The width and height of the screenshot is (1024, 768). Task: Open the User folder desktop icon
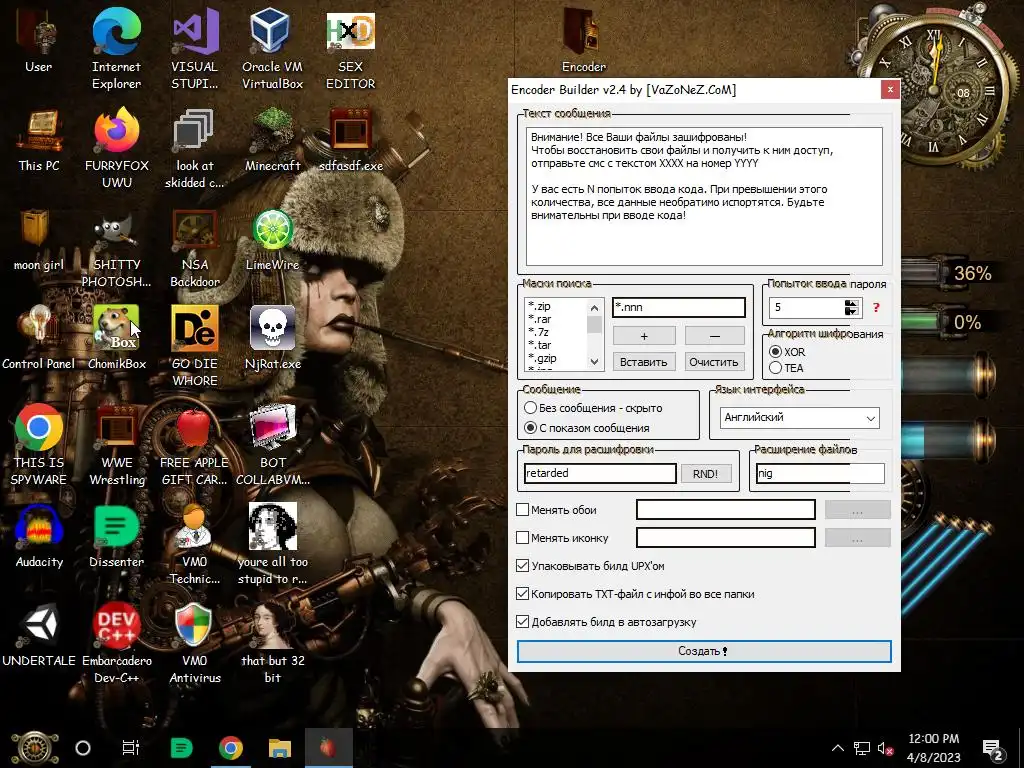pos(38,40)
